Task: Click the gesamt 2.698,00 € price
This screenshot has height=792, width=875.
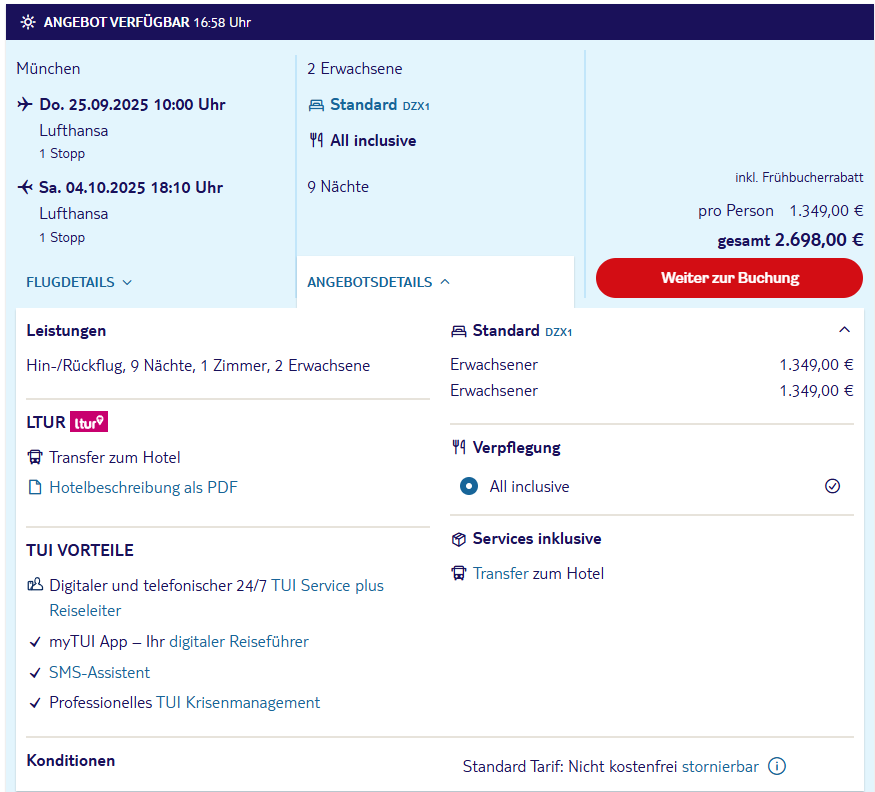Action: click(790, 240)
